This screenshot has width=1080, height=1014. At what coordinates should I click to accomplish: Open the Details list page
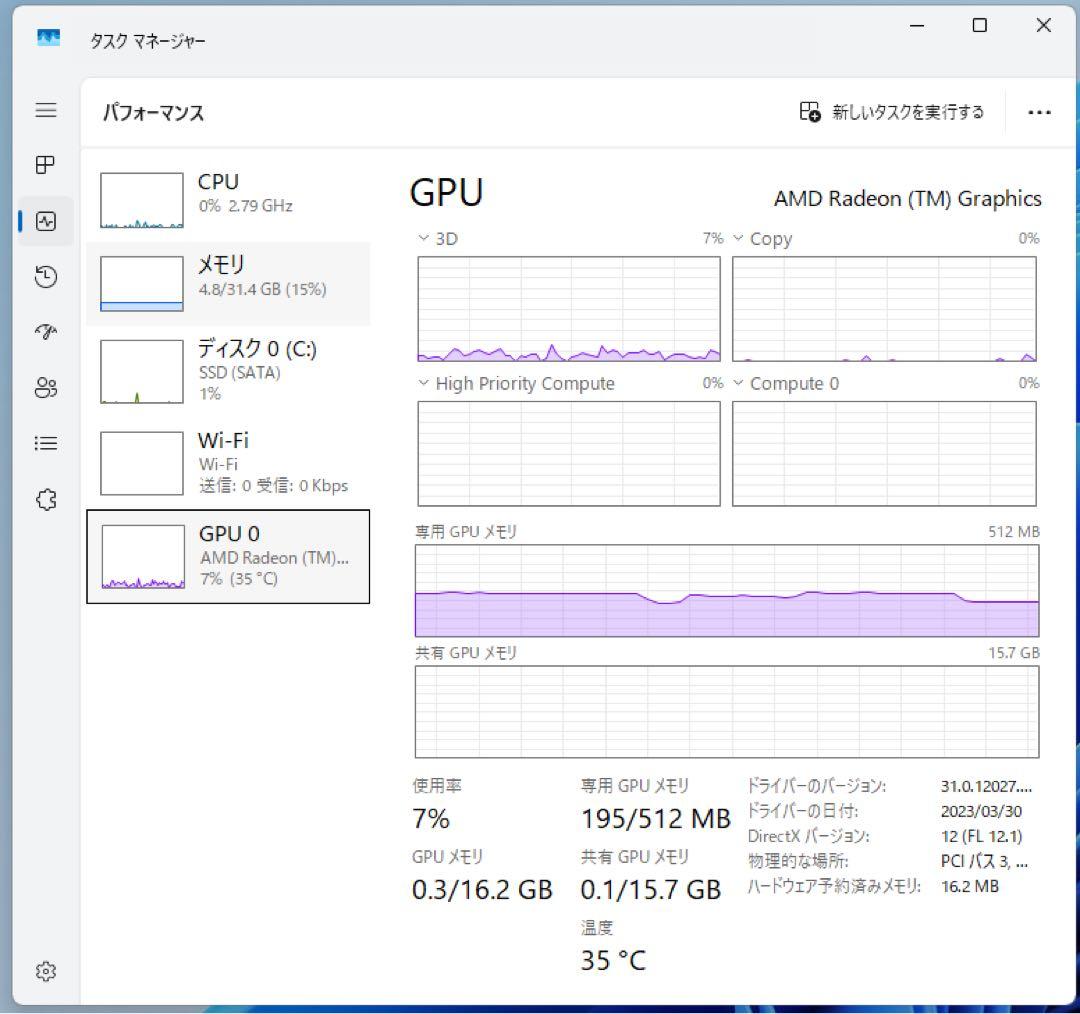point(46,443)
